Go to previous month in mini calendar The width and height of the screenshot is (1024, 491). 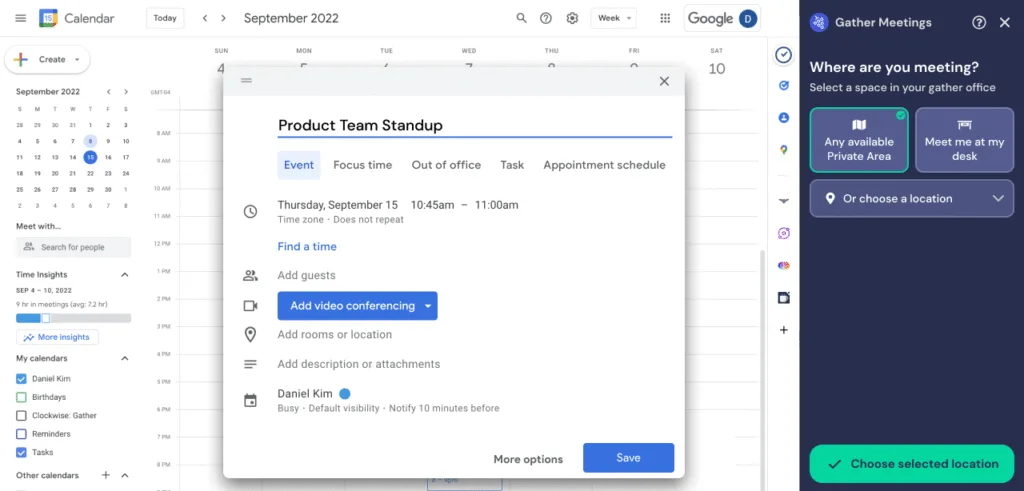pos(108,92)
